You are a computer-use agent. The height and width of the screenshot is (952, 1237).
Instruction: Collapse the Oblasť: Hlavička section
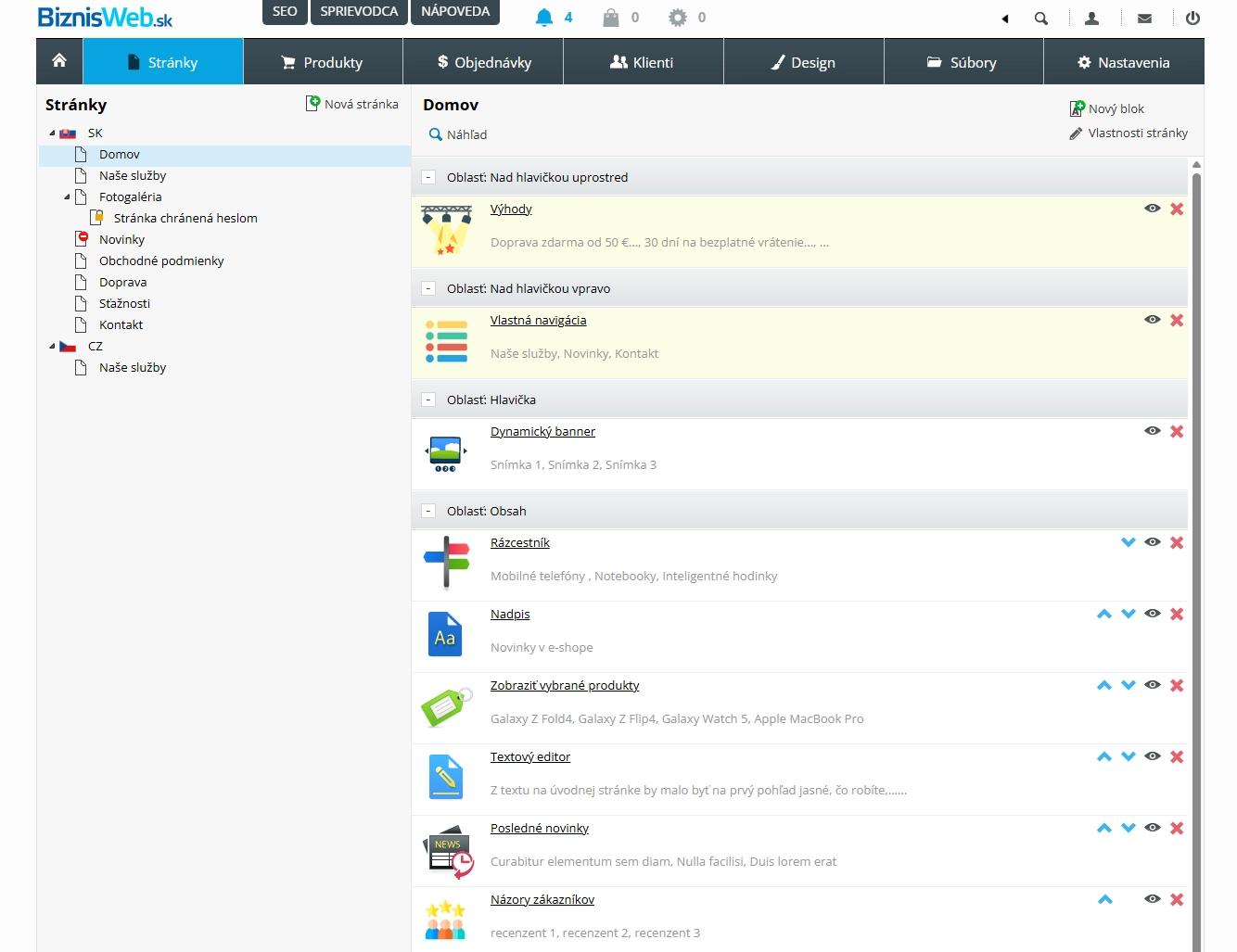coord(428,400)
